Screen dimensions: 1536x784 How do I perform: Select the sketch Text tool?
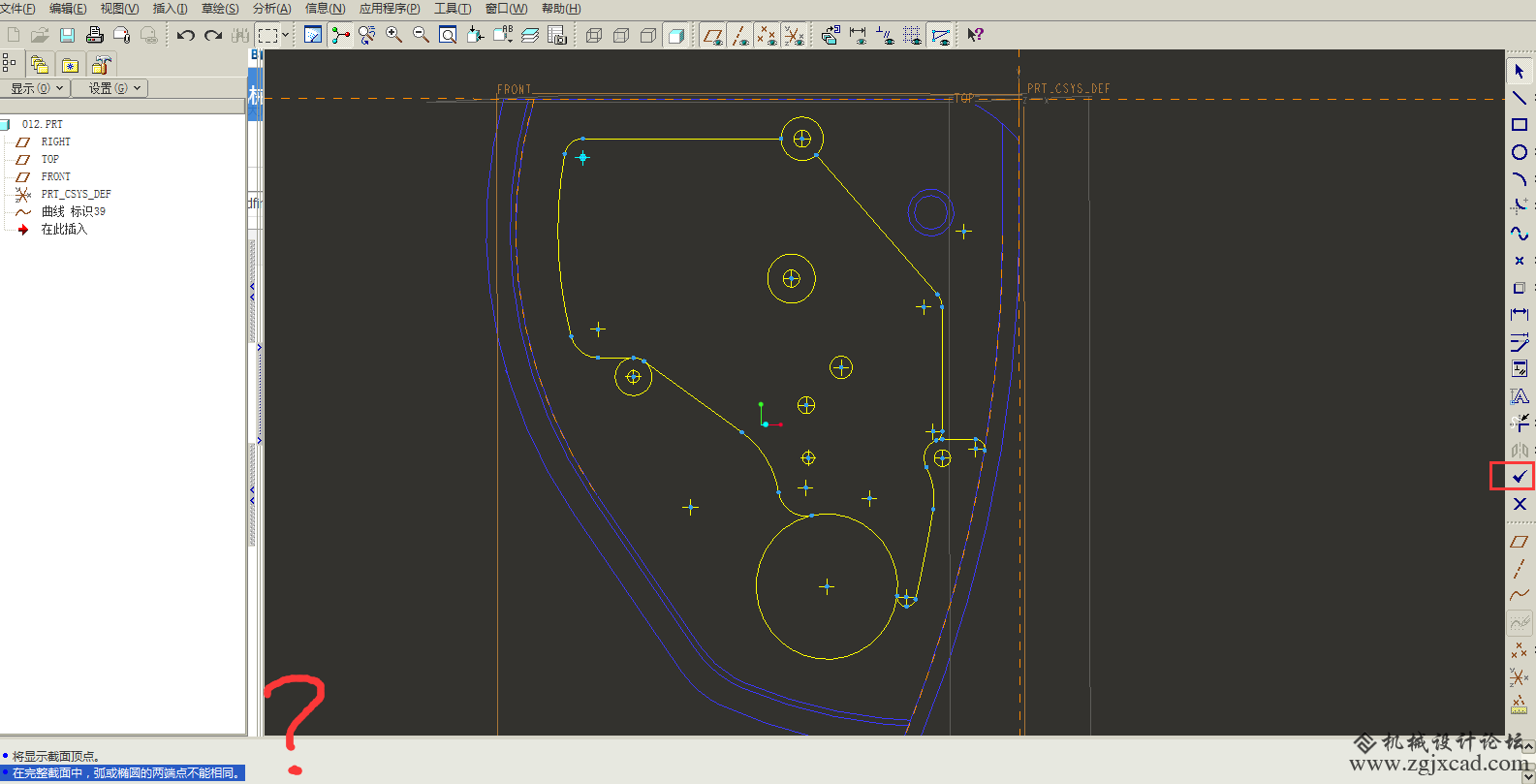pos(1519,396)
